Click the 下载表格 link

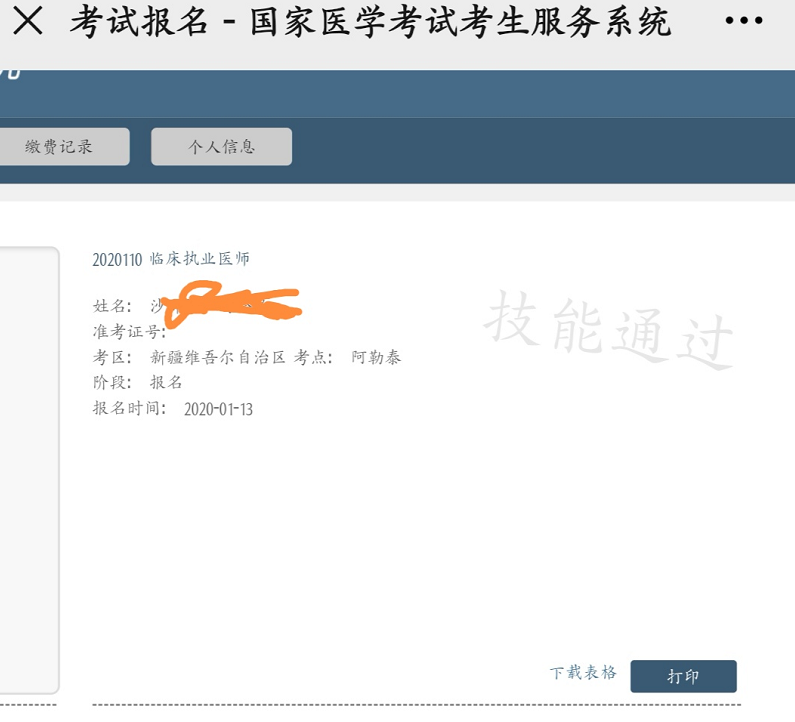coord(583,673)
